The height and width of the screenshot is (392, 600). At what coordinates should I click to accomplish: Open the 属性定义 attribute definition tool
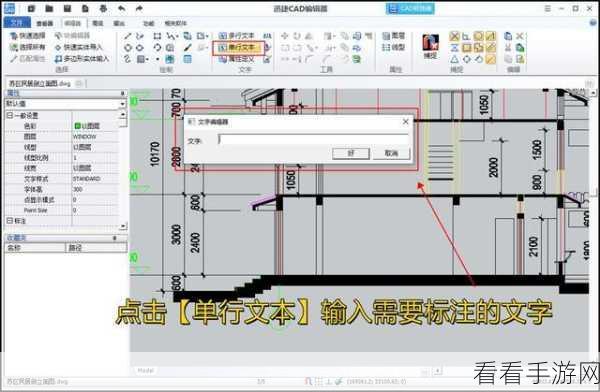(237, 59)
